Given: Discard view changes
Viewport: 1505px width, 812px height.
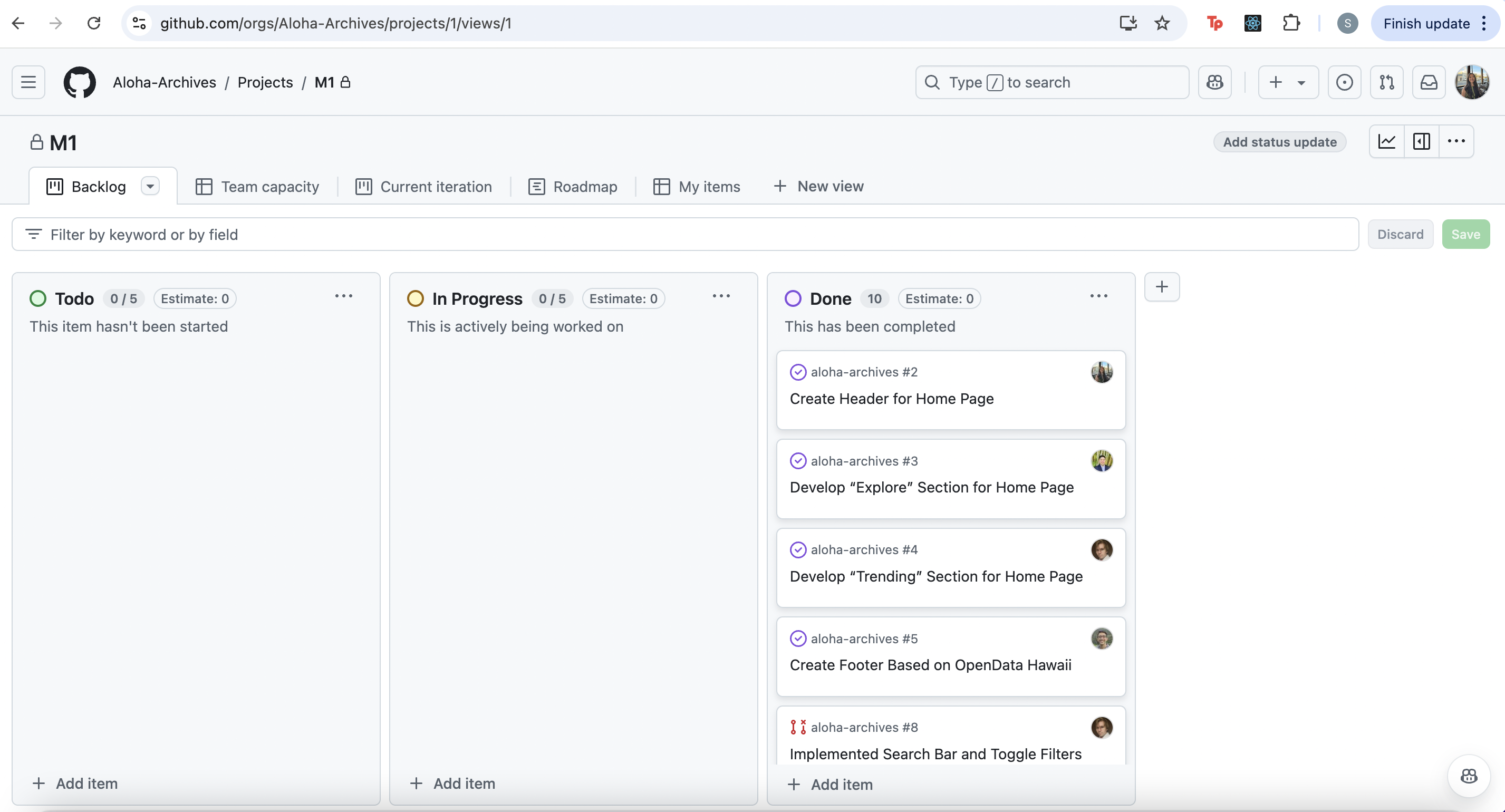Looking at the screenshot, I should [1400, 234].
